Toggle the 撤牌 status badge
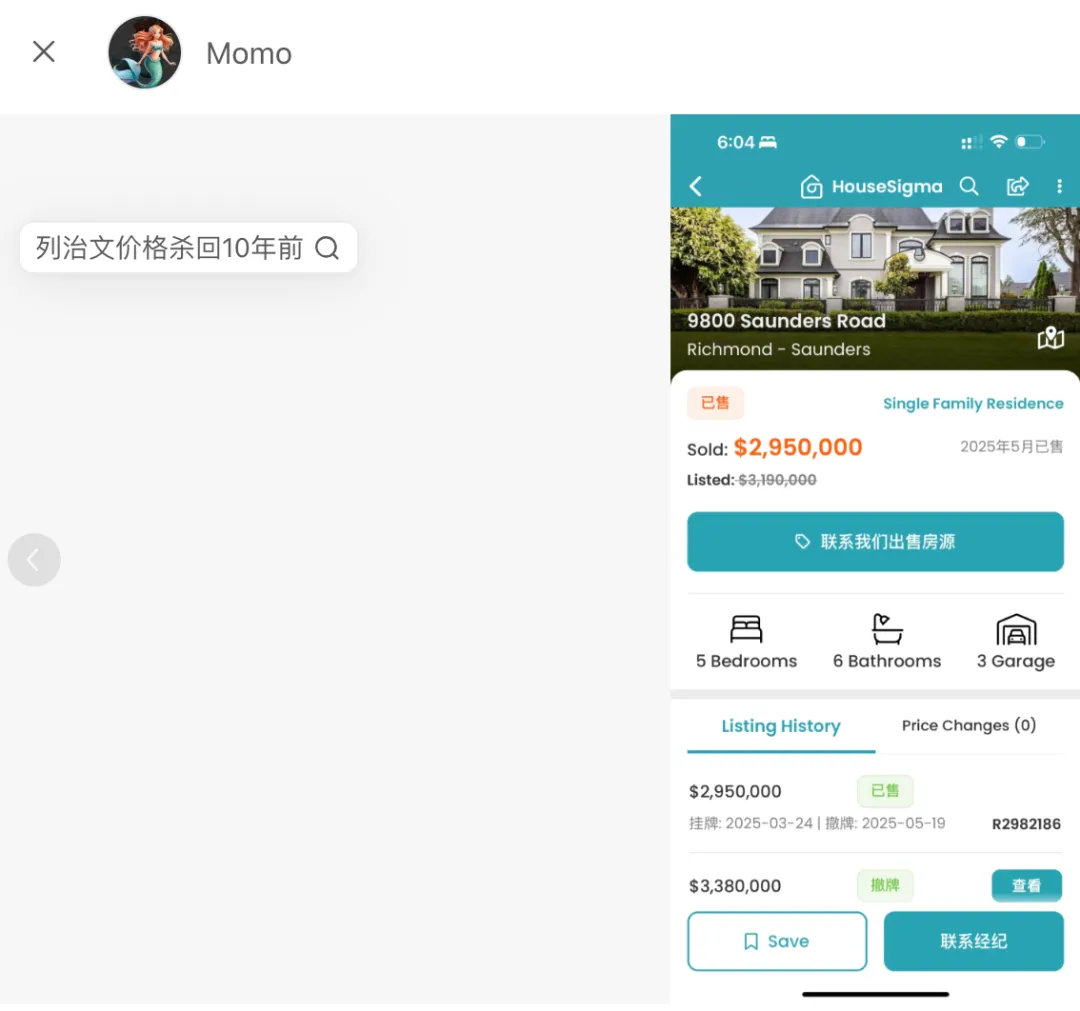Viewport: 1080px width, 1011px height. point(885,885)
